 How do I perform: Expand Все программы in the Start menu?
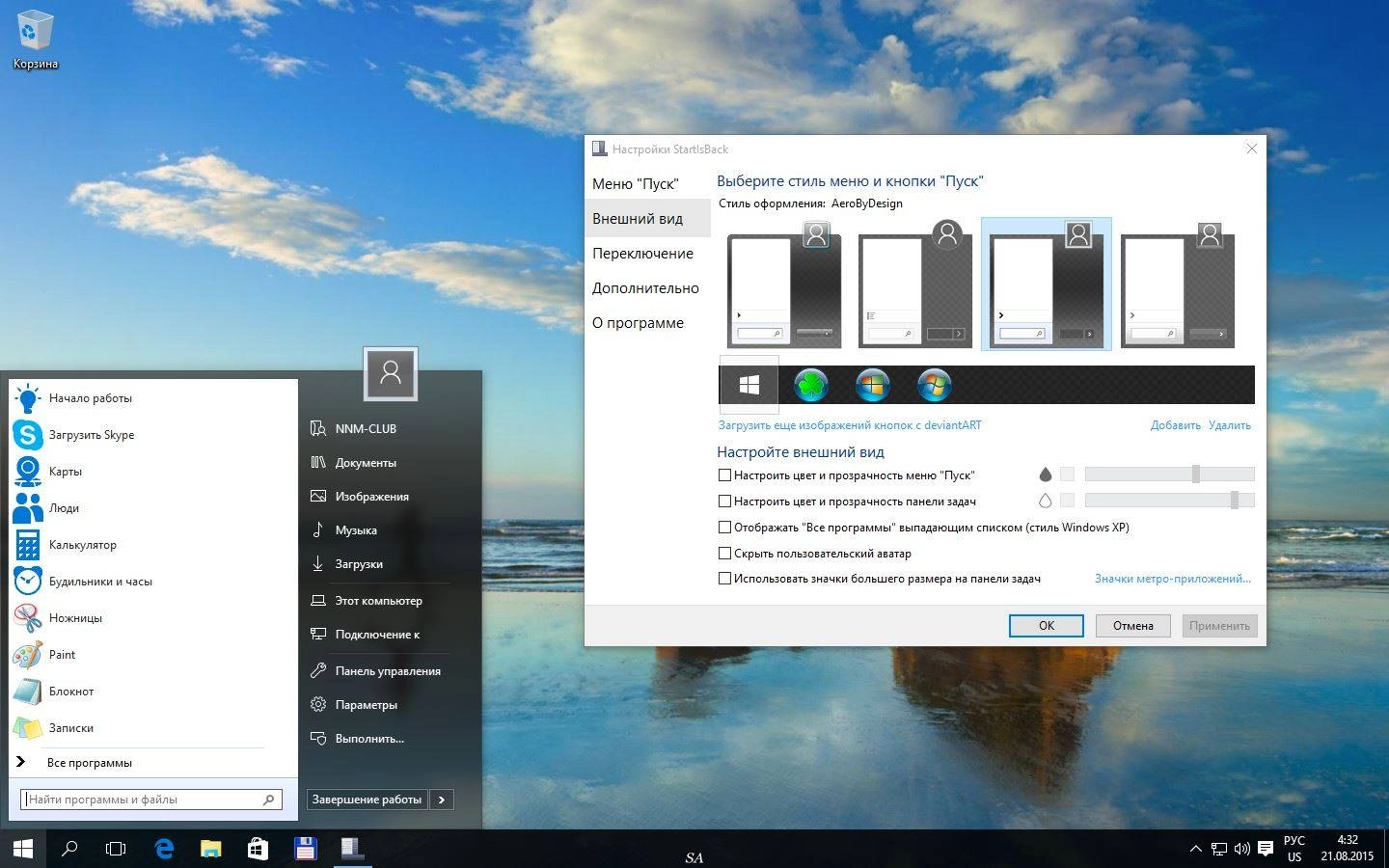[153, 763]
